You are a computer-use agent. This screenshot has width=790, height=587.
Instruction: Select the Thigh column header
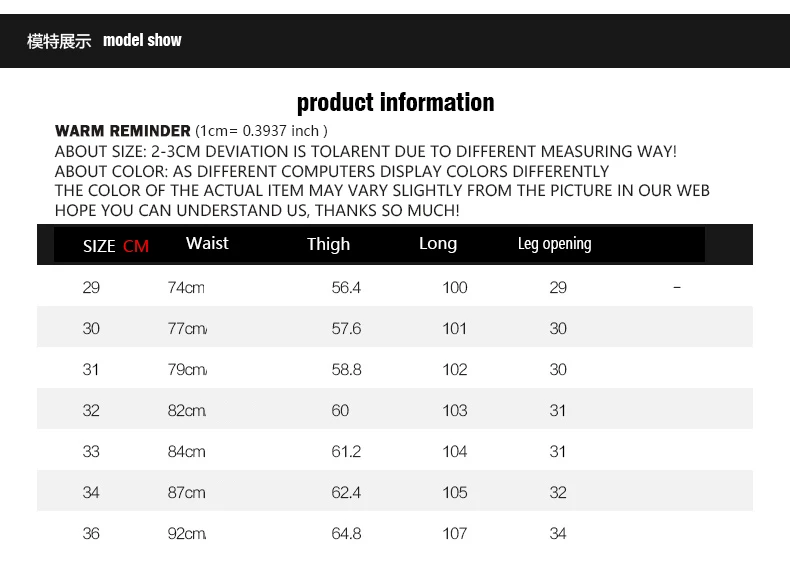328,244
